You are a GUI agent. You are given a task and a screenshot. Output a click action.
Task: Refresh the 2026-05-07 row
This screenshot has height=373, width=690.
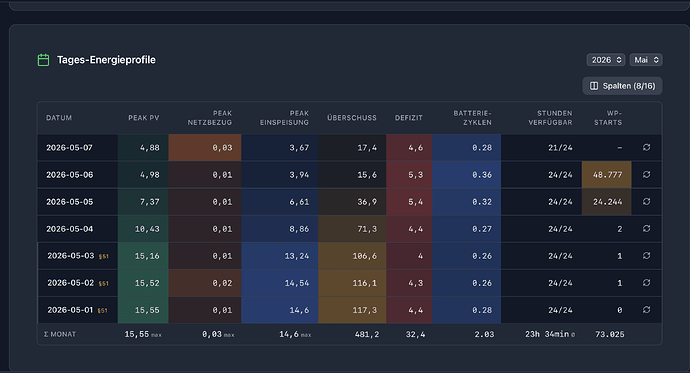(x=646, y=147)
